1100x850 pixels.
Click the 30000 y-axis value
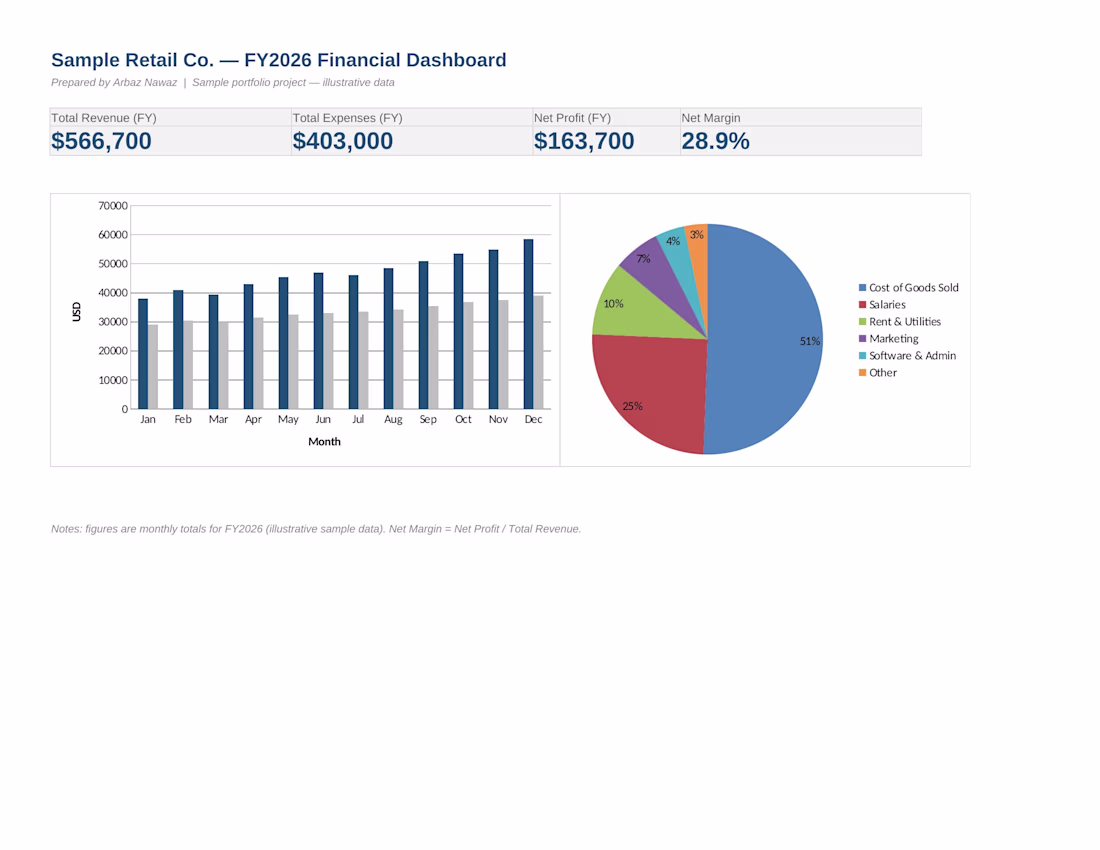(113, 322)
